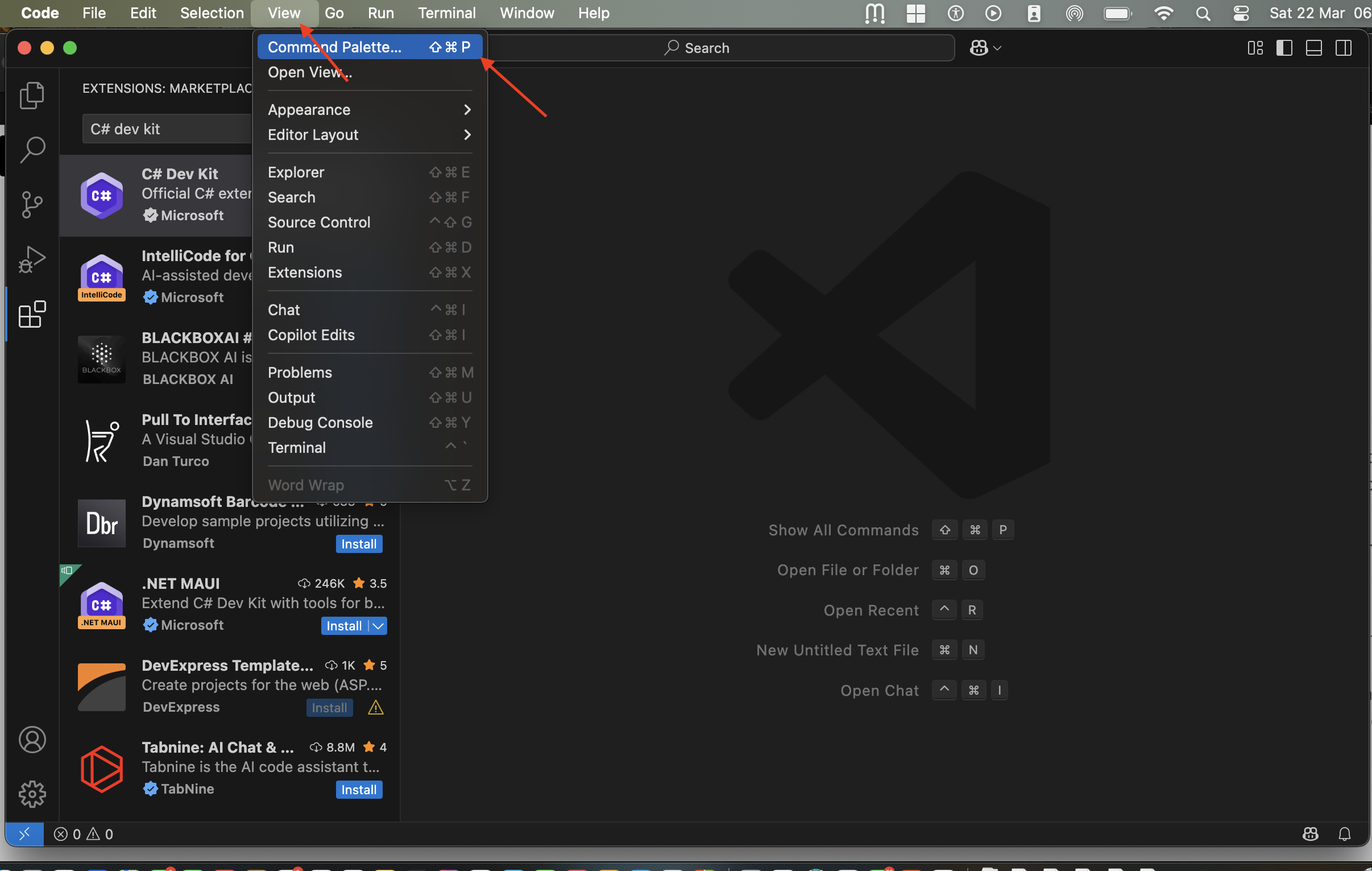
Task: Open the Terminal menu in menu bar
Action: pyautogui.click(x=447, y=13)
